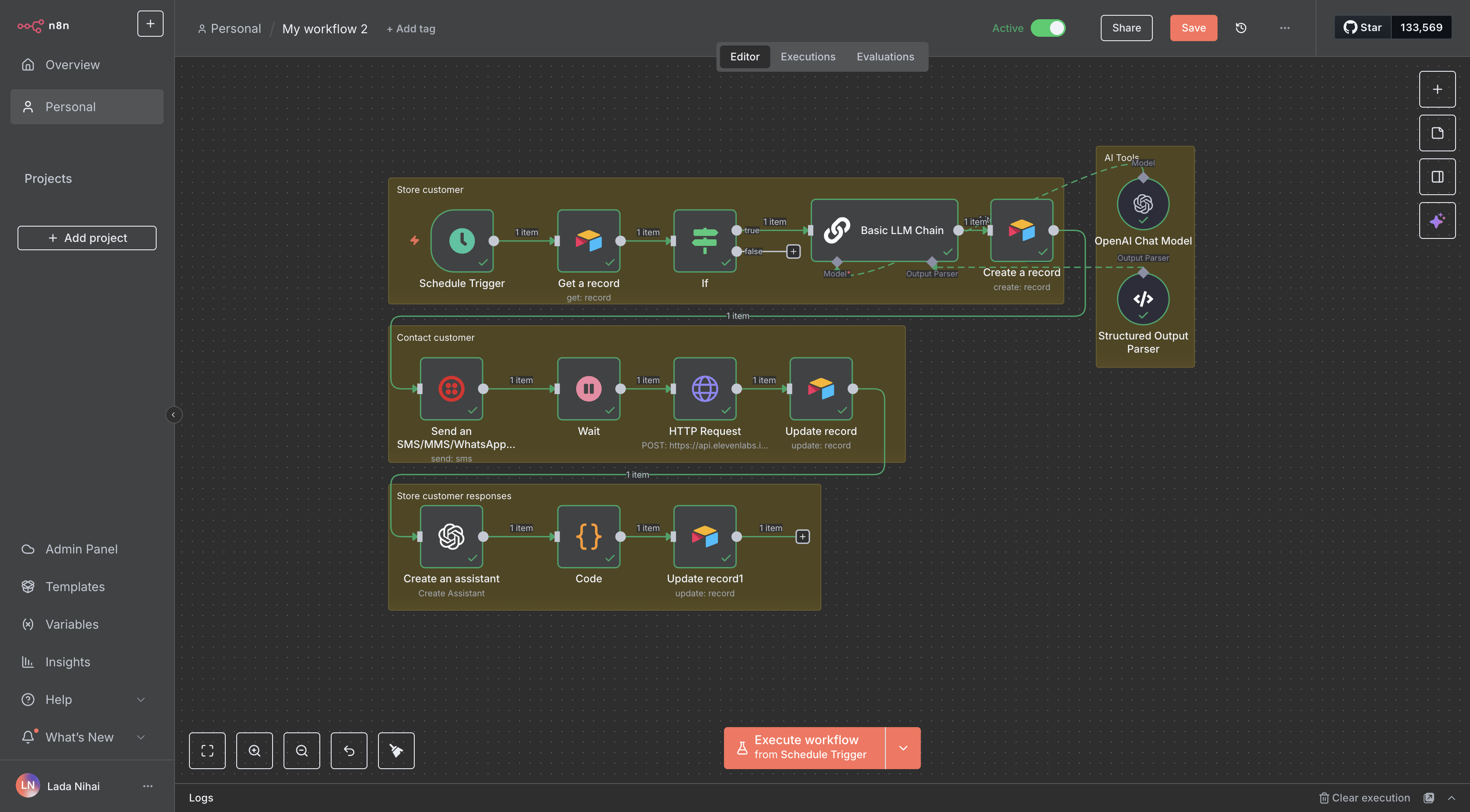The width and height of the screenshot is (1470, 812).
Task: Open the Execute workflow trigger dropdown
Action: tap(903, 748)
